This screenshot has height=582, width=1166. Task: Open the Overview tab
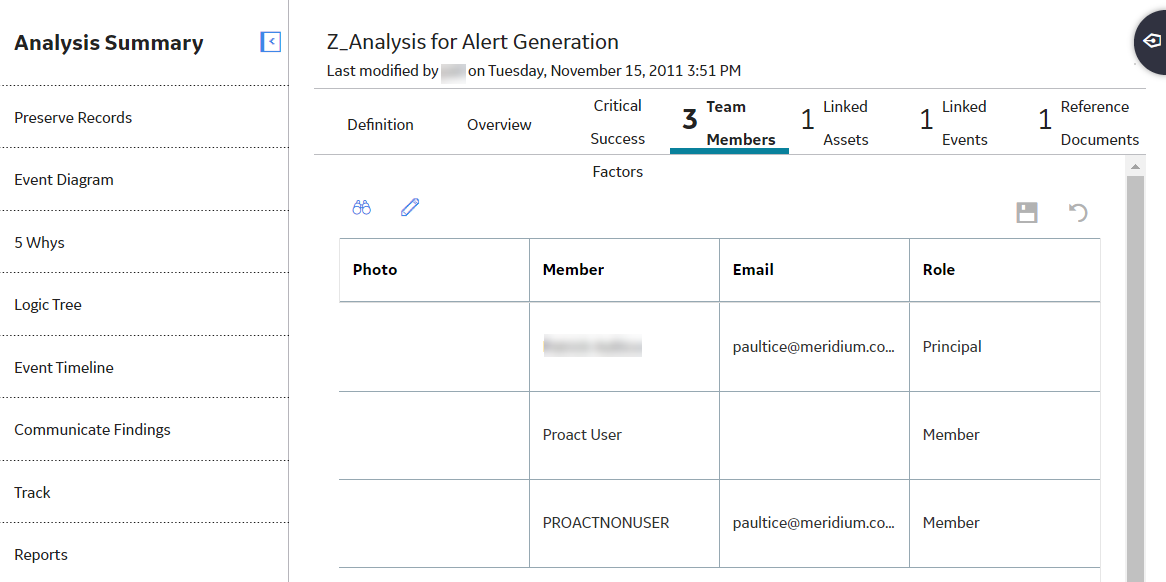[499, 125]
